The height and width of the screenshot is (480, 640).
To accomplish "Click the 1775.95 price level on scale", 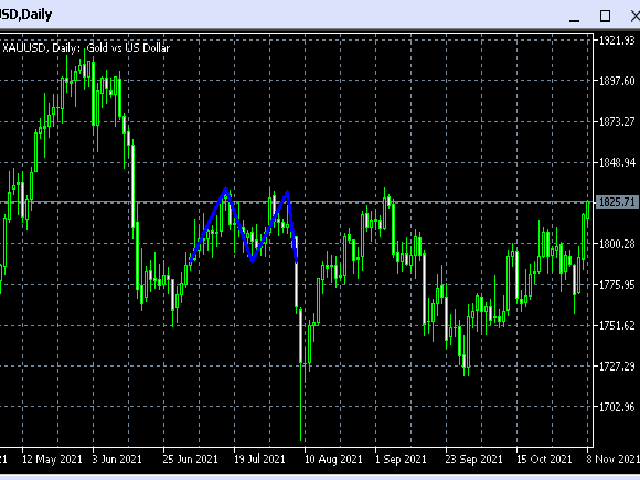I will click(x=616, y=285).
